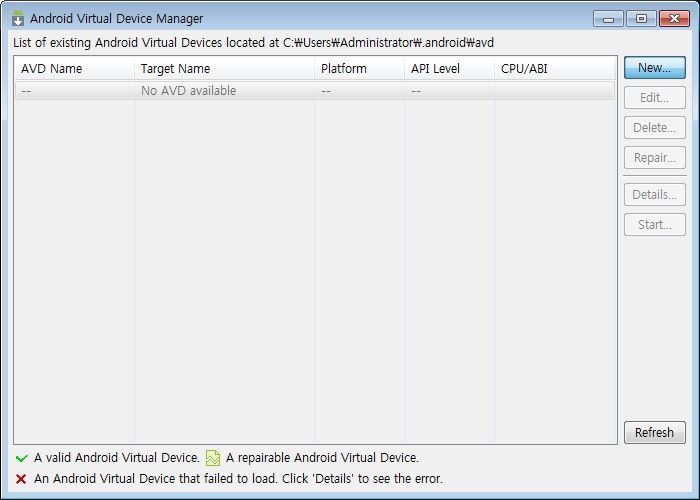Click the red X failed-to-load icon
The width and height of the screenshot is (700, 500).
(x=21, y=479)
